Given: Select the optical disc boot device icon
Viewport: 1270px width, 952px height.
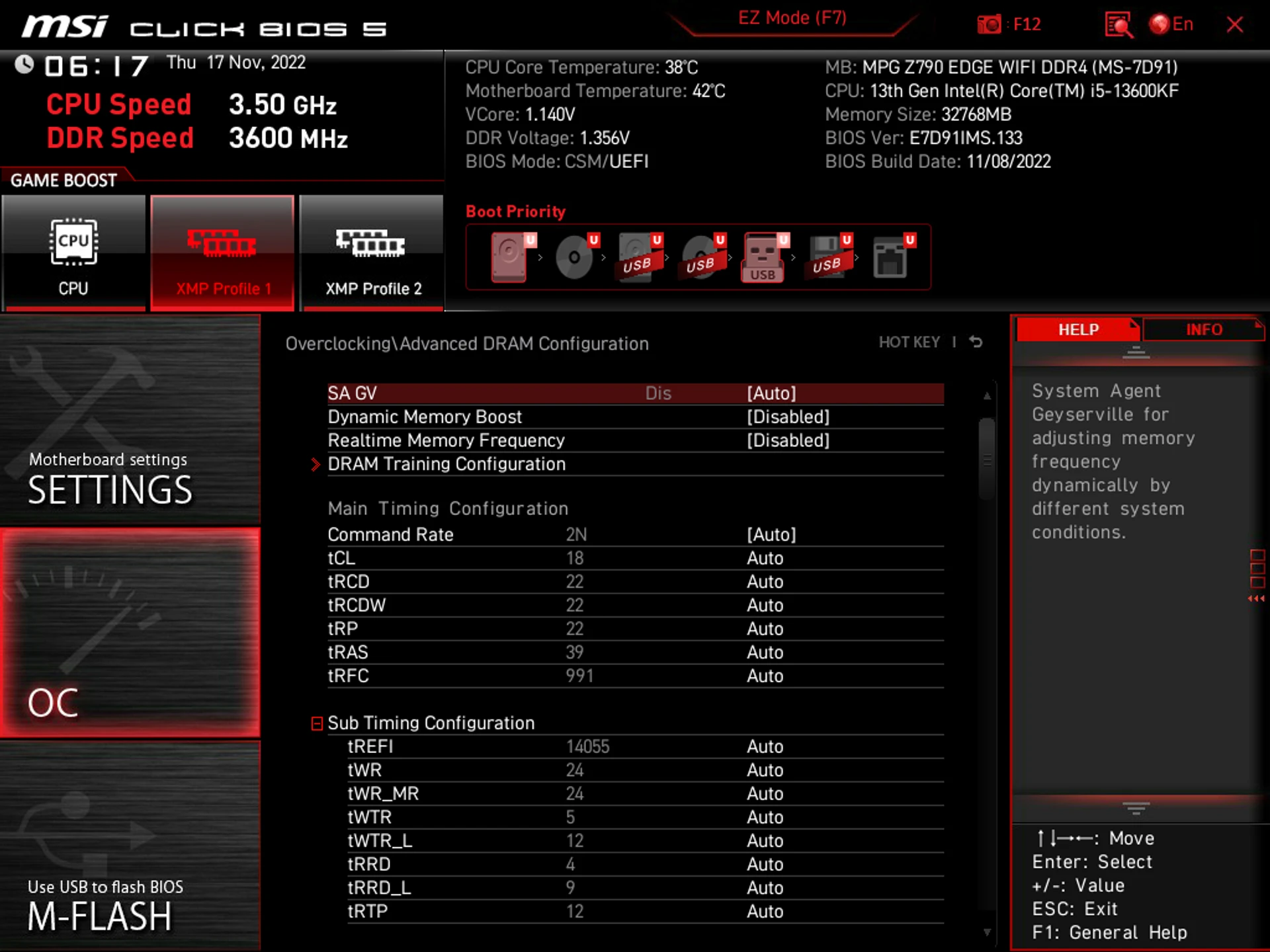Looking at the screenshot, I should 575,257.
